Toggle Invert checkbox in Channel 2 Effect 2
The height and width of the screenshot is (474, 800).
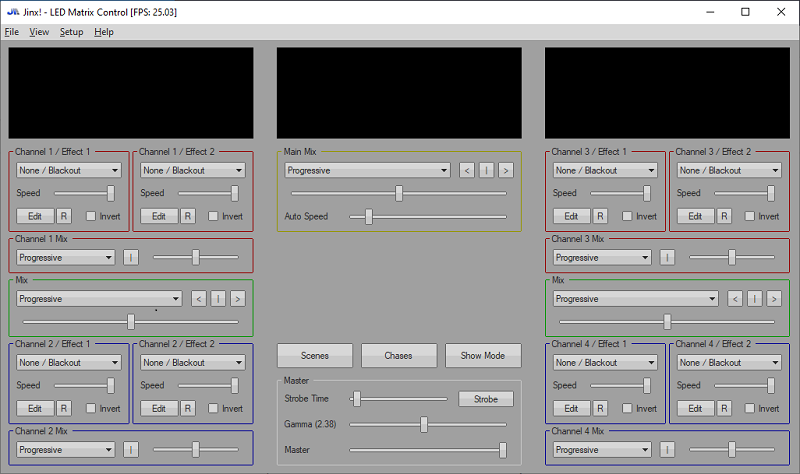[x=214, y=408]
